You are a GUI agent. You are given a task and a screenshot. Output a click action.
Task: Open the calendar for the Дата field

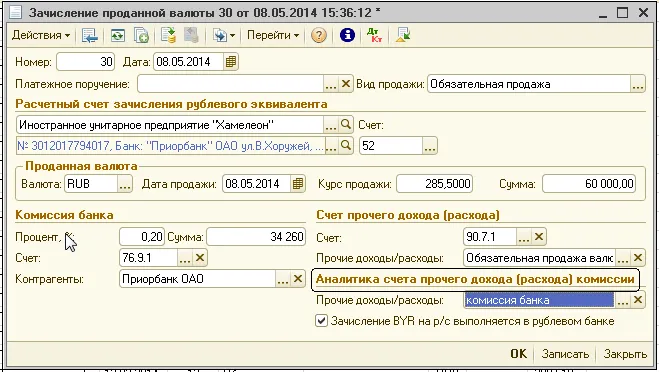[230, 62]
